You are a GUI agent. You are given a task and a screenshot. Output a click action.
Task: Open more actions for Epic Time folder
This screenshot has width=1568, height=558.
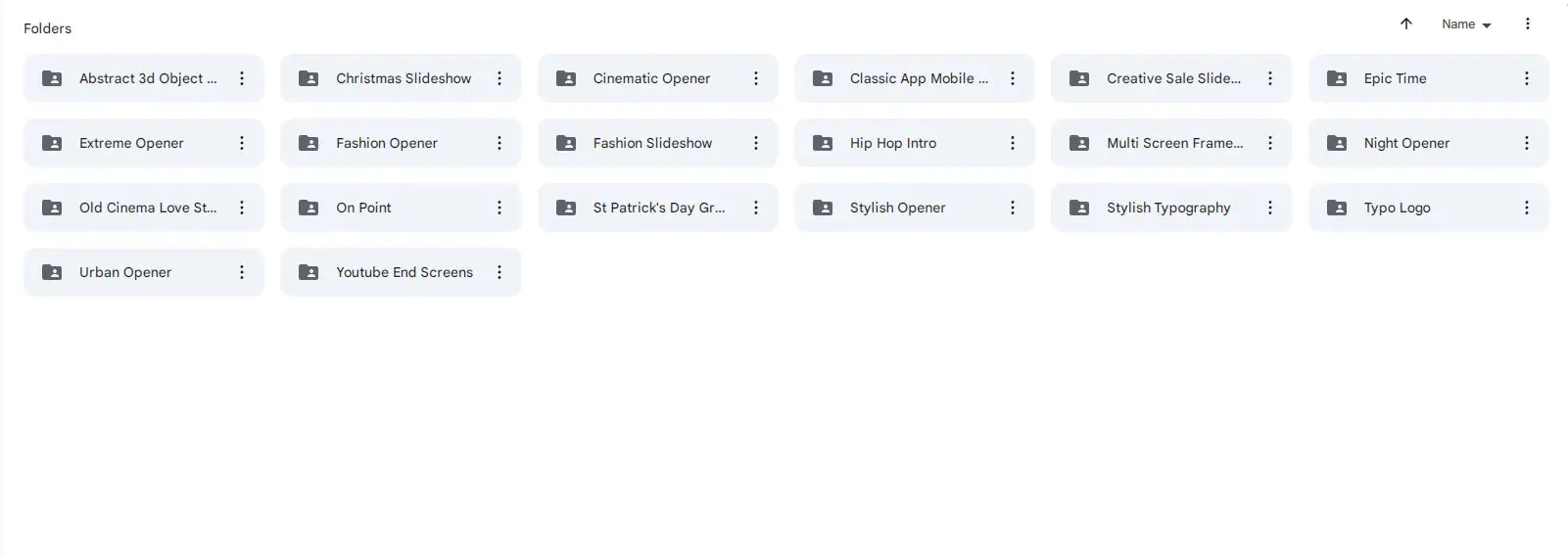[1526, 78]
